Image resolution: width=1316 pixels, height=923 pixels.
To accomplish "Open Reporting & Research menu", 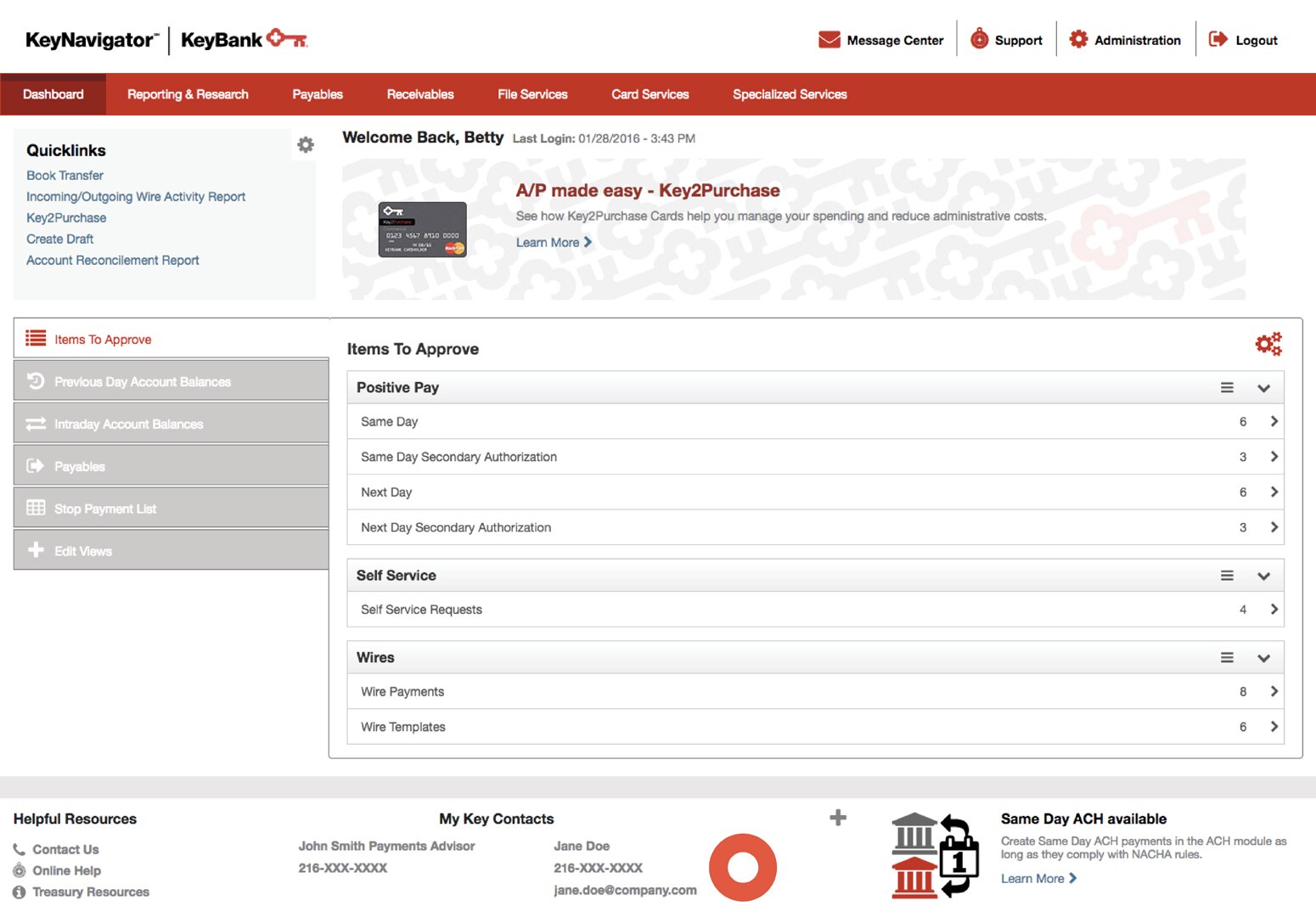I will [x=188, y=94].
